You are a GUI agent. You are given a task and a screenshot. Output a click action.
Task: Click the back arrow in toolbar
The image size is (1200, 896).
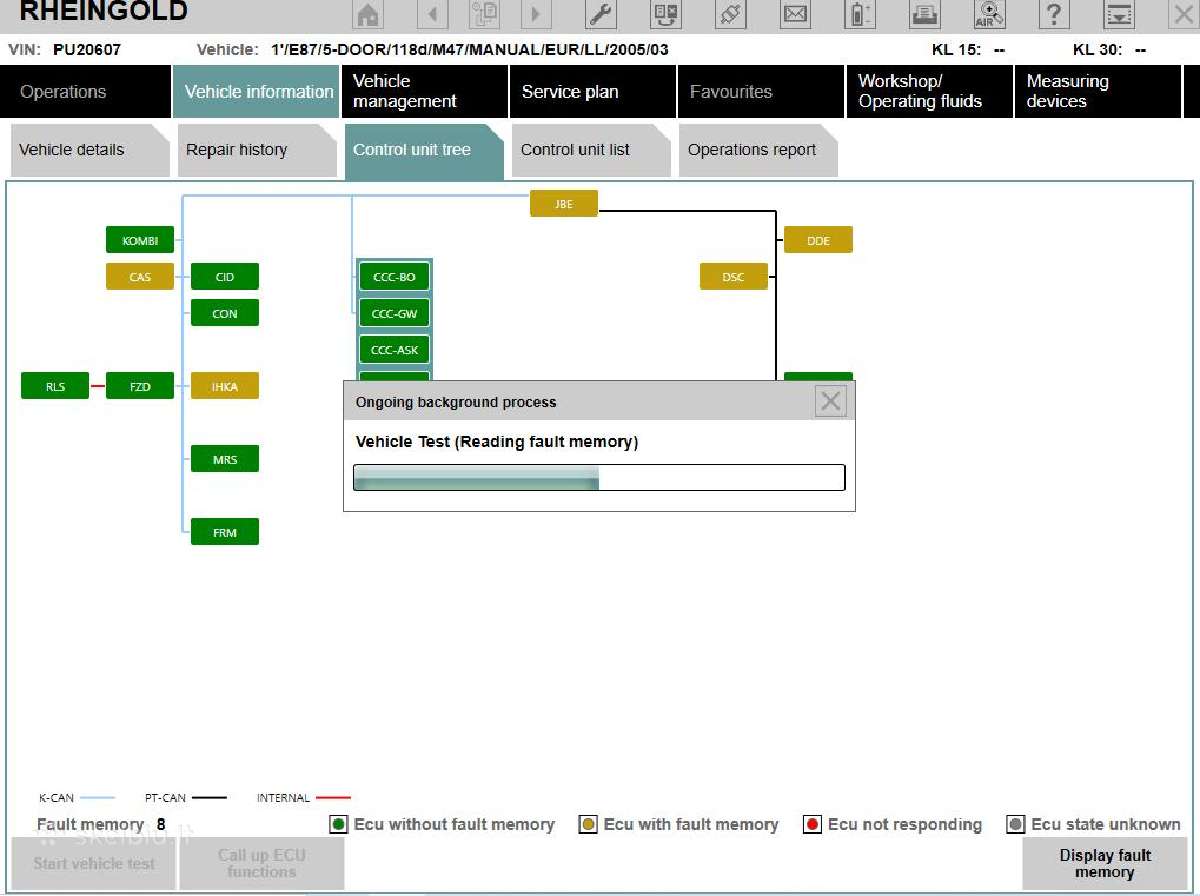[432, 14]
